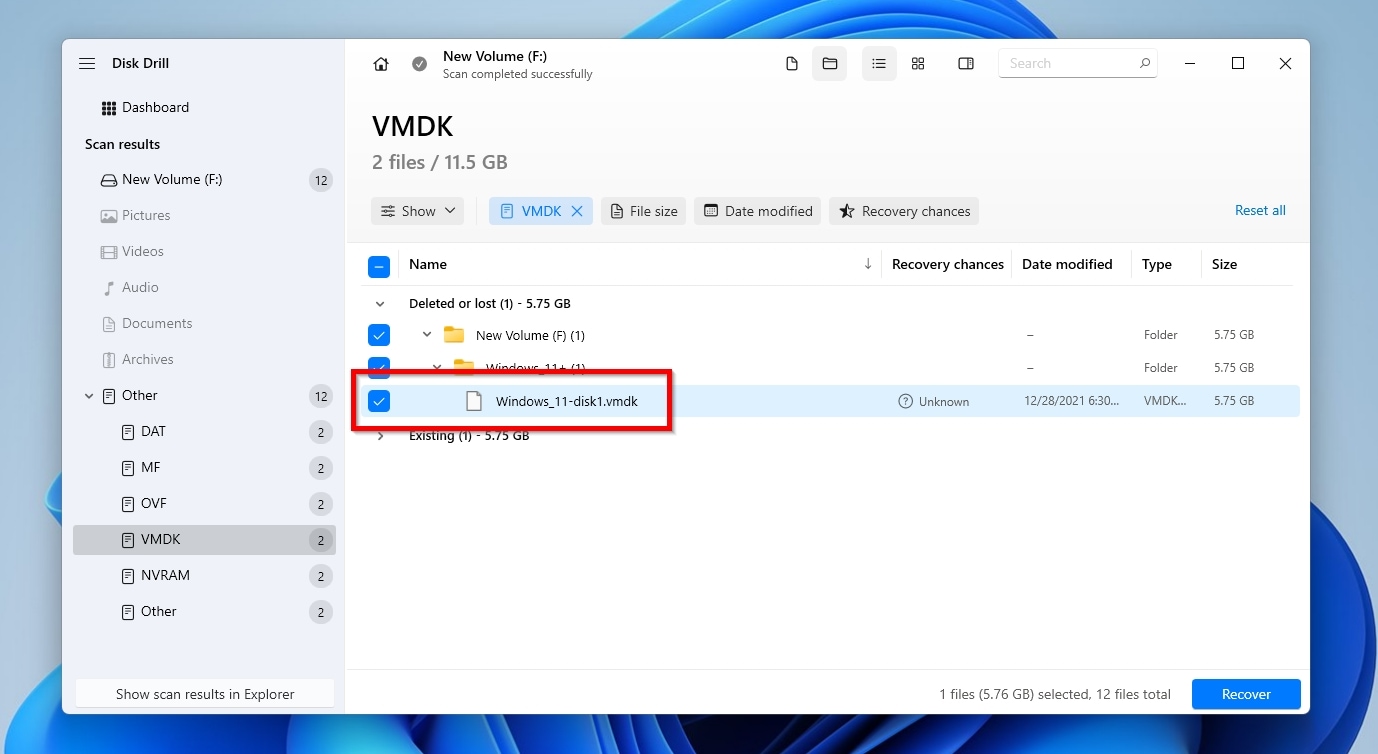The image size is (1378, 754).
Task: Click the VMDK filter chip label
Action: pos(541,211)
